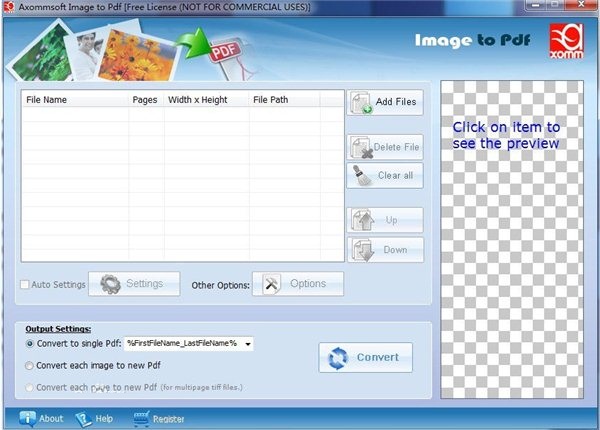The width and height of the screenshot is (600, 430).
Task: Click the Add Files button
Action: click(385, 102)
